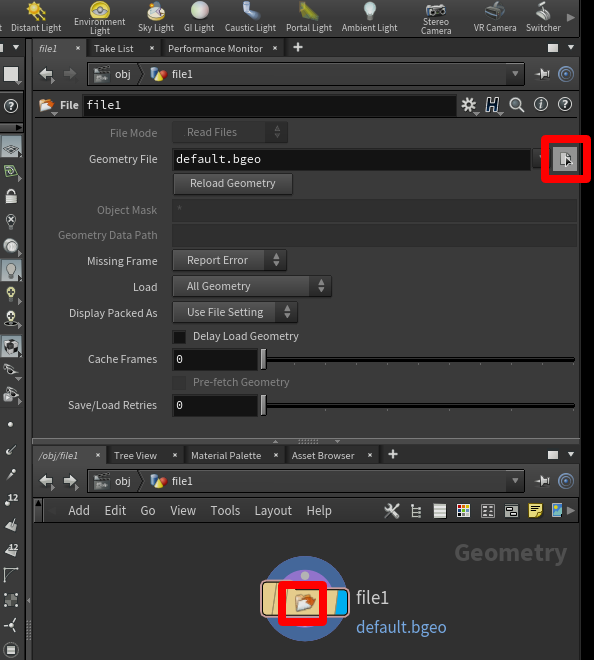The width and height of the screenshot is (594, 660).
Task: Maximize the parameter pane
Action: (553, 48)
